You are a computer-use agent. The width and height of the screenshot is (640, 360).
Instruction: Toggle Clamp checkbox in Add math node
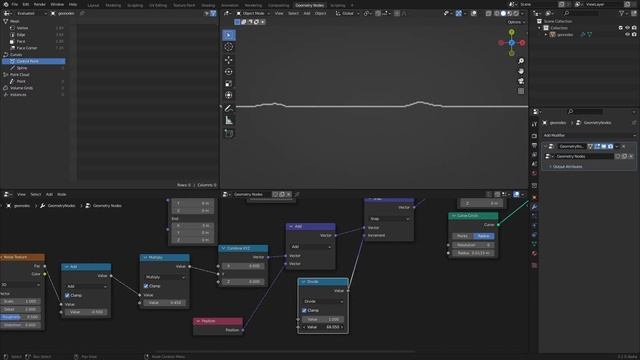coord(67,295)
